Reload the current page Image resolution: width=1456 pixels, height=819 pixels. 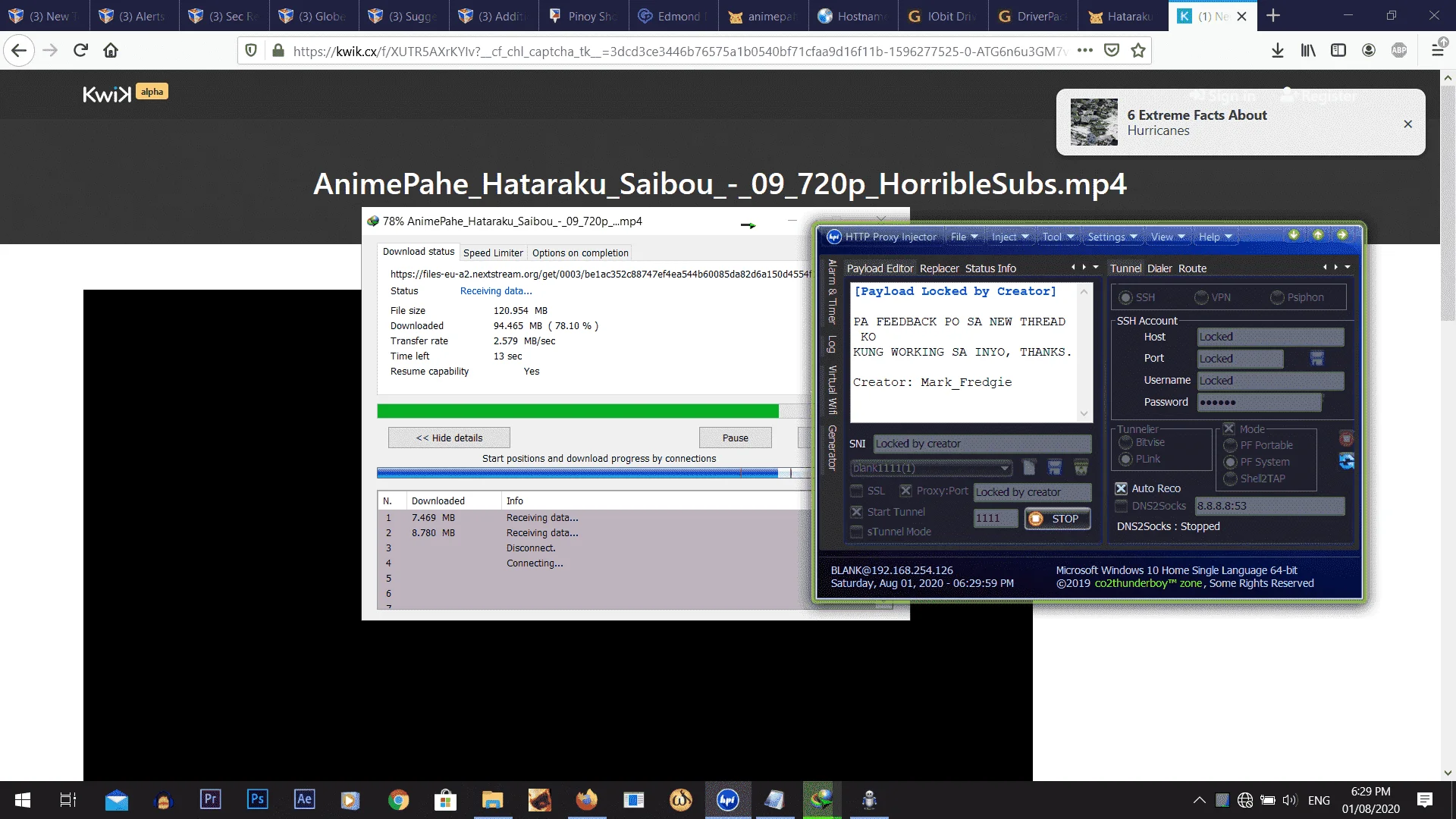point(80,50)
